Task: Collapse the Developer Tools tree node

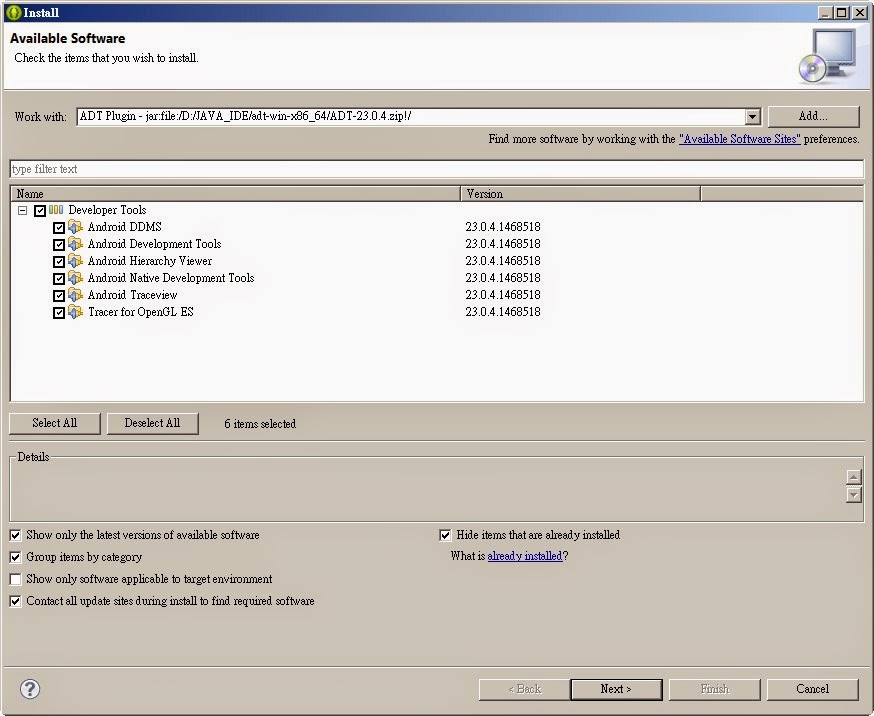Action: point(22,211)
